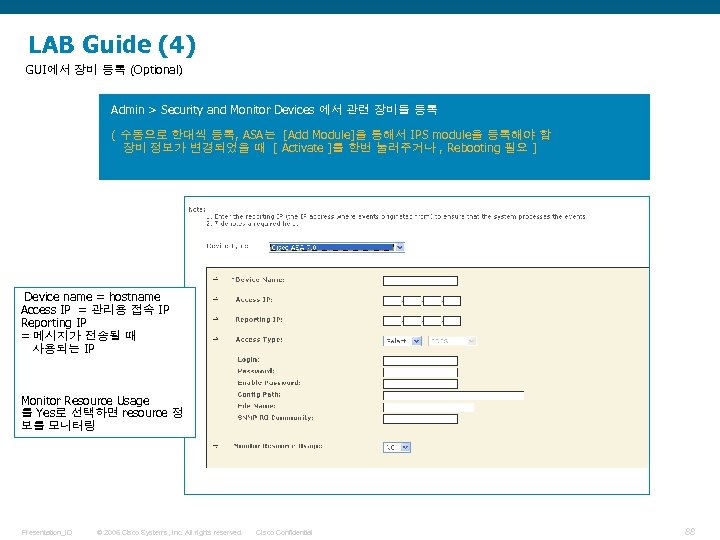Click the 'Cisco Confidential' footer text

(x=284, y=532)
